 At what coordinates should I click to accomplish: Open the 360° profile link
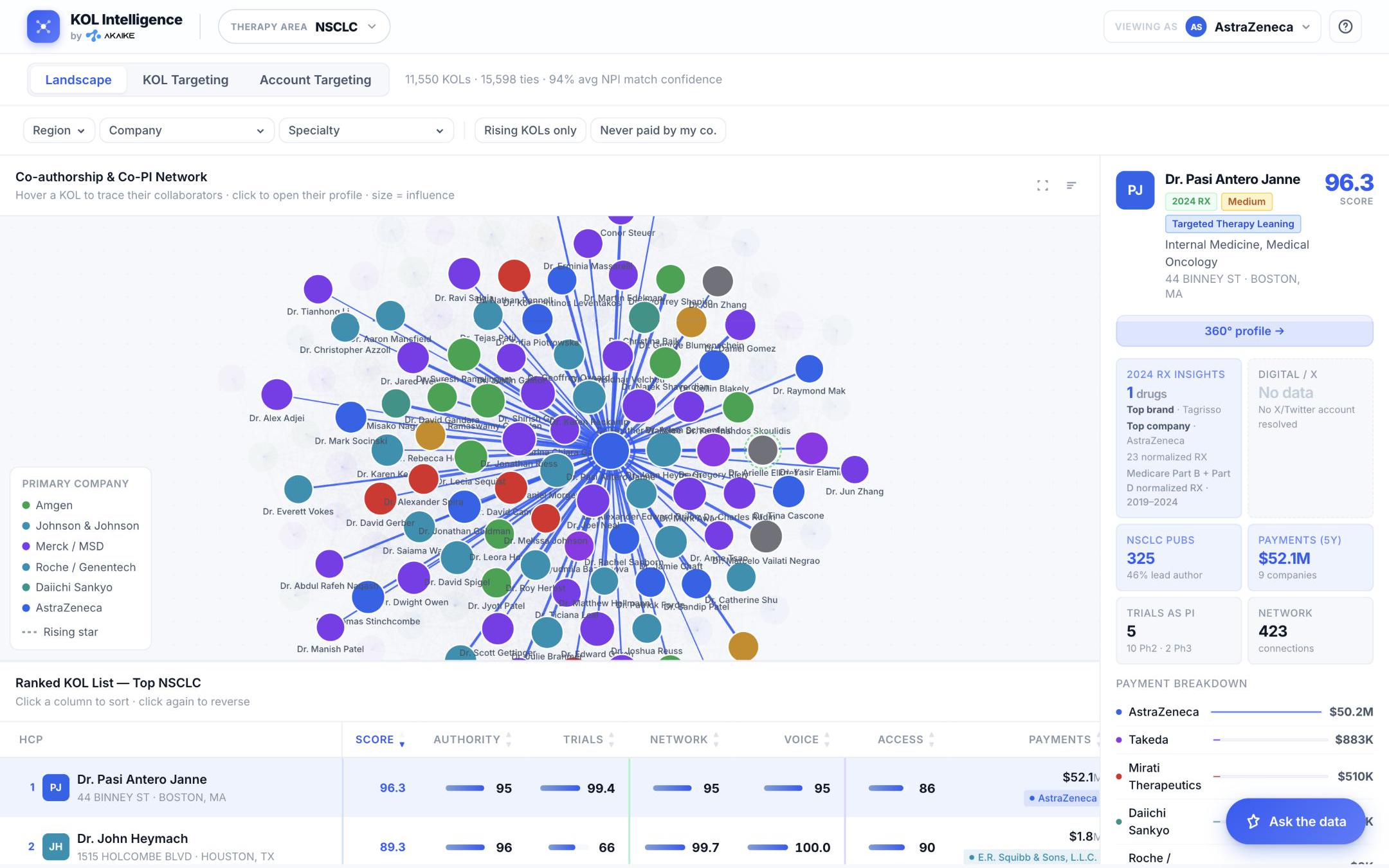(x=1244, y=331)
